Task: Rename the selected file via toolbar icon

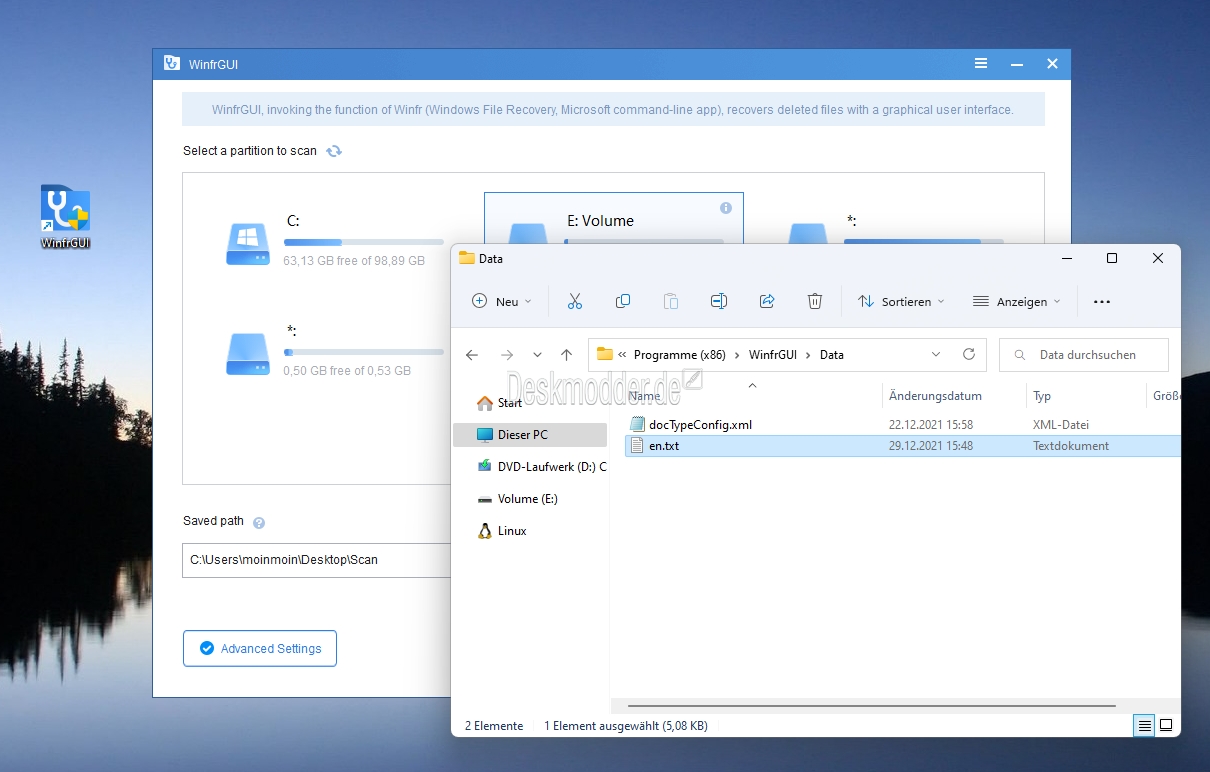Action: [719, 301]
